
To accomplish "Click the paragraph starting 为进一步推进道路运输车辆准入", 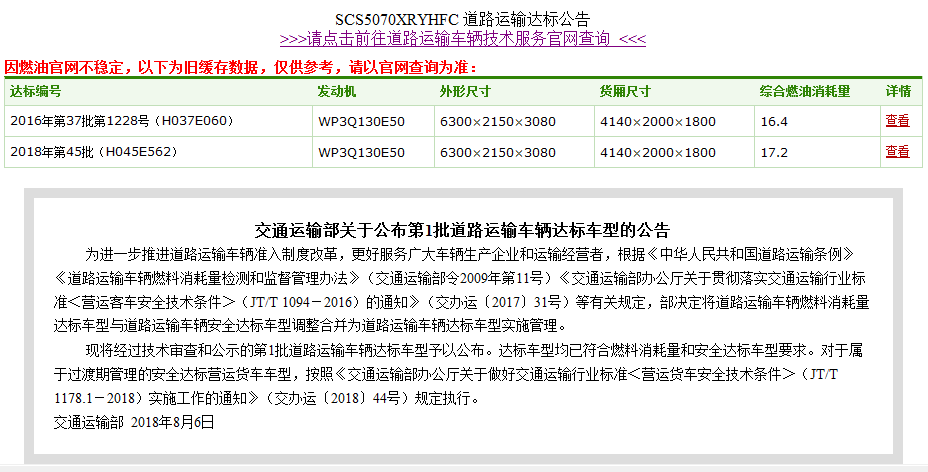I will (x=462, y=290).
